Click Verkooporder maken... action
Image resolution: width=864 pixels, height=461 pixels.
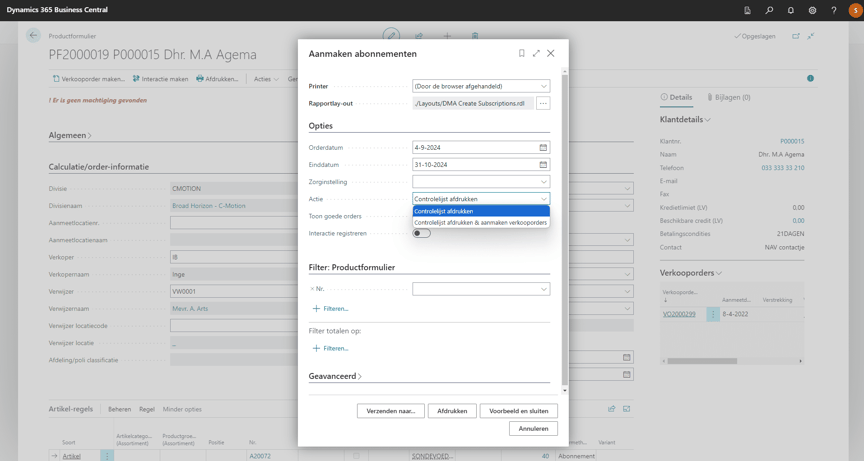coord(89,79)
